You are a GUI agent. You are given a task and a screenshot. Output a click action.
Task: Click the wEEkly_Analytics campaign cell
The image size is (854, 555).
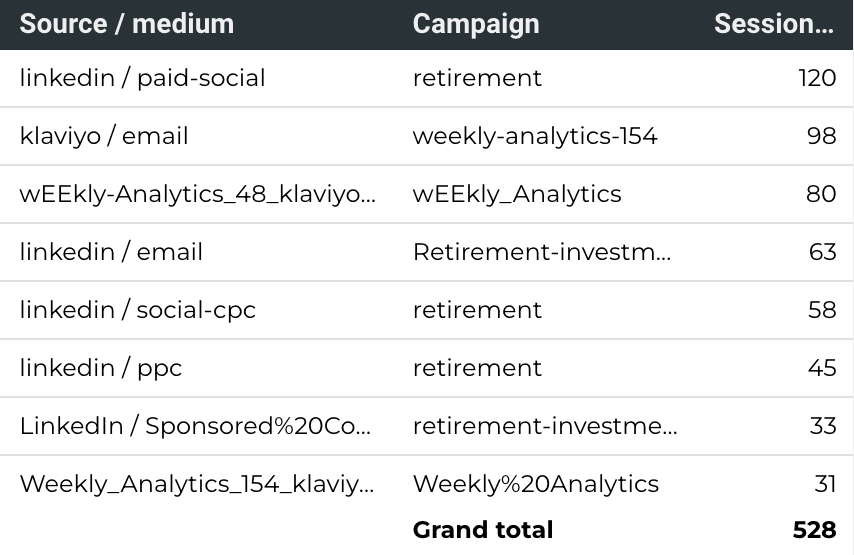pos(517,194)
